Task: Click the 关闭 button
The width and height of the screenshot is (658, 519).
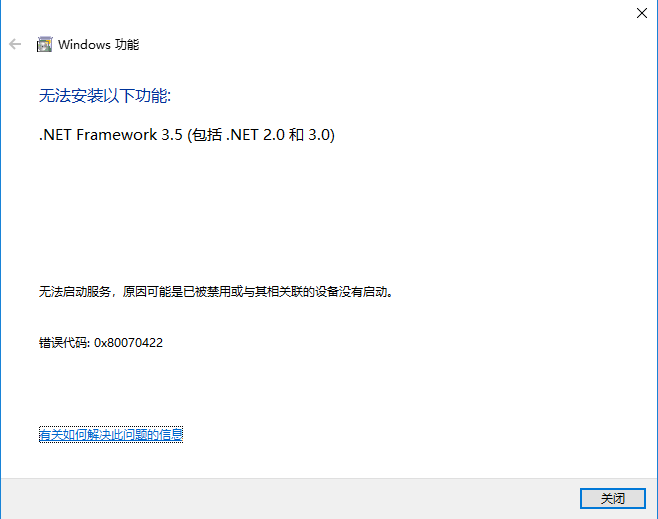Action: [x=613, y=498]
